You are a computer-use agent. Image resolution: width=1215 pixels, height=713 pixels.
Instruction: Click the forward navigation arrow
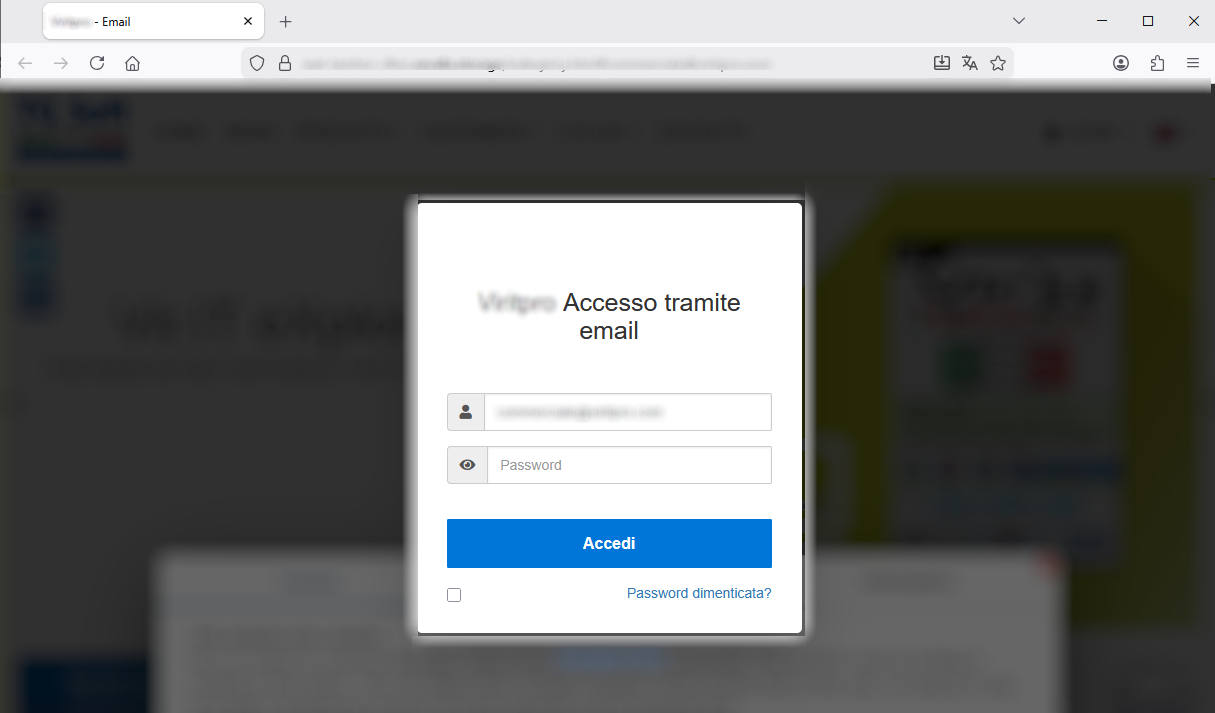click(61, 63)
